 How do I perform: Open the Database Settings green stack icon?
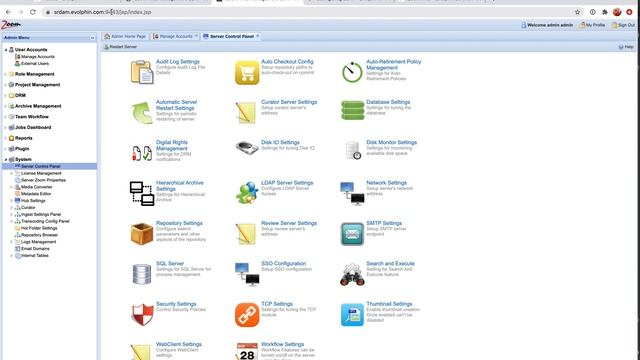pyautogui.click(x=352, y=110)
